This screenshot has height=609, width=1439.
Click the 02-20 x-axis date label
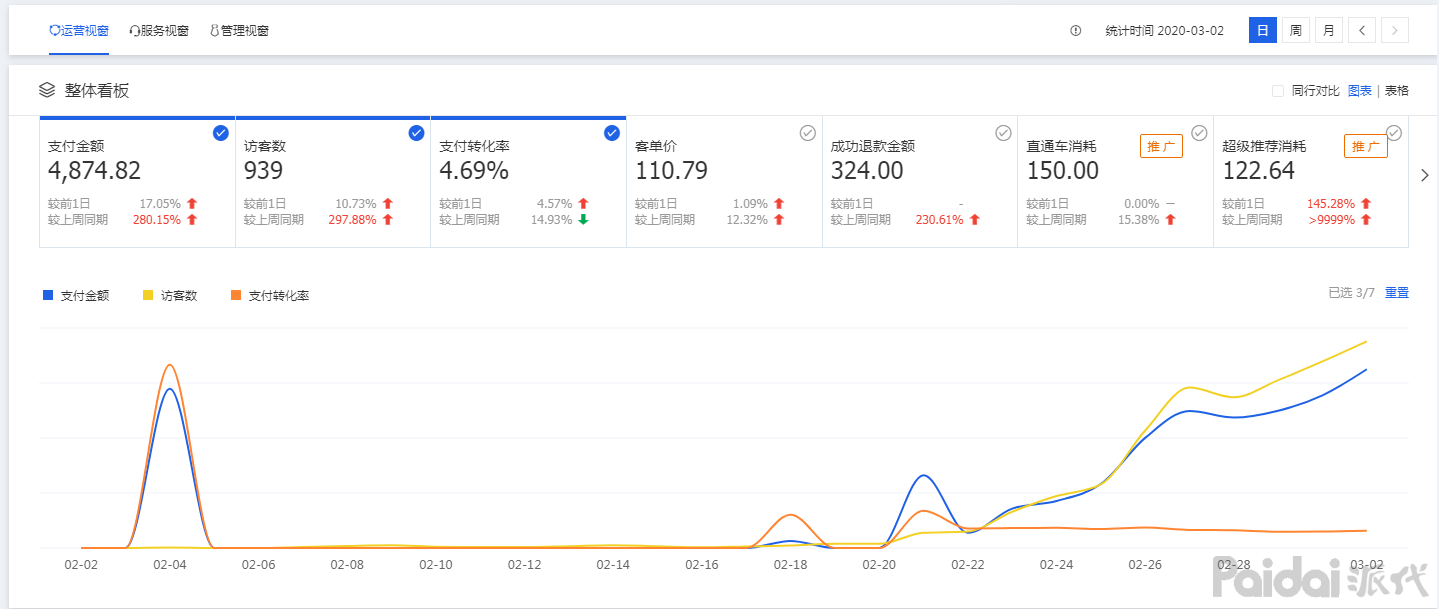tap(879, 565)
